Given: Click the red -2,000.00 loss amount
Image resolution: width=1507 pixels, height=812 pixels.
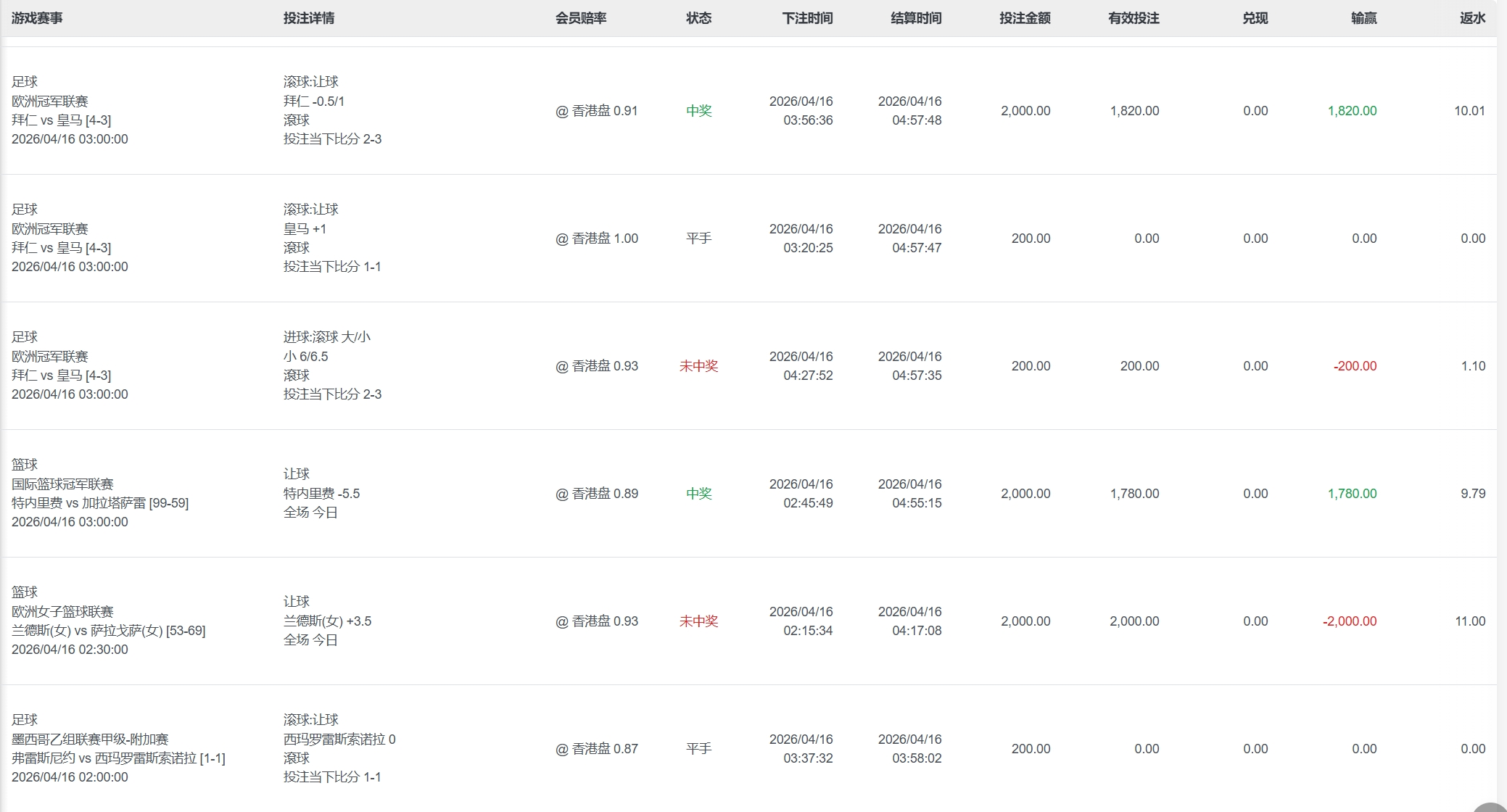Looking at the screenshot, I should [1349, 621].
